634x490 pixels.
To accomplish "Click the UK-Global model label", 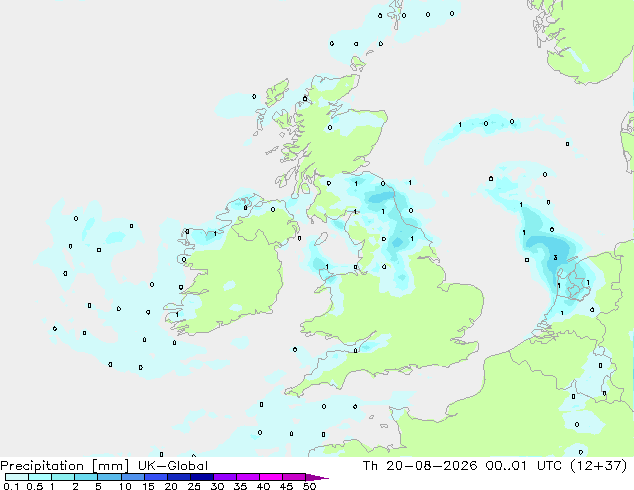I will (x=173, y=466).
